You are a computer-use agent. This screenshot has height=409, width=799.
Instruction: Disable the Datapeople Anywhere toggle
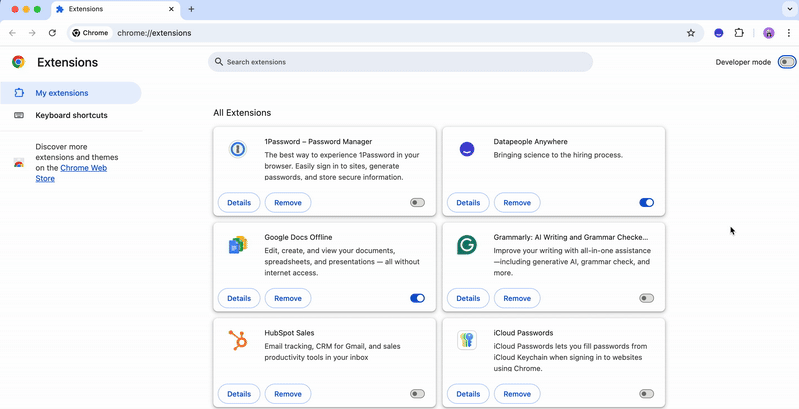[647, 203]
